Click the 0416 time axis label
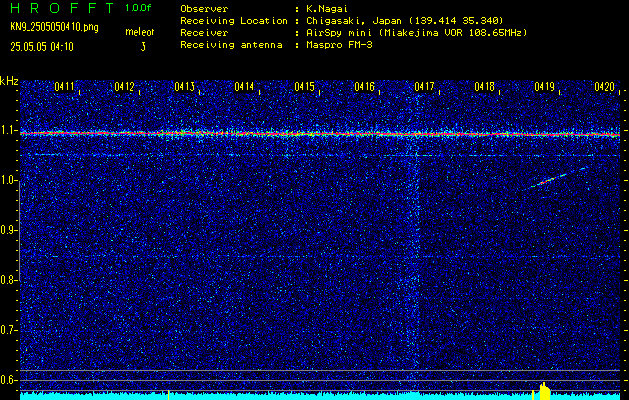Viewport: 629px width, 400px height. (365, 87)
